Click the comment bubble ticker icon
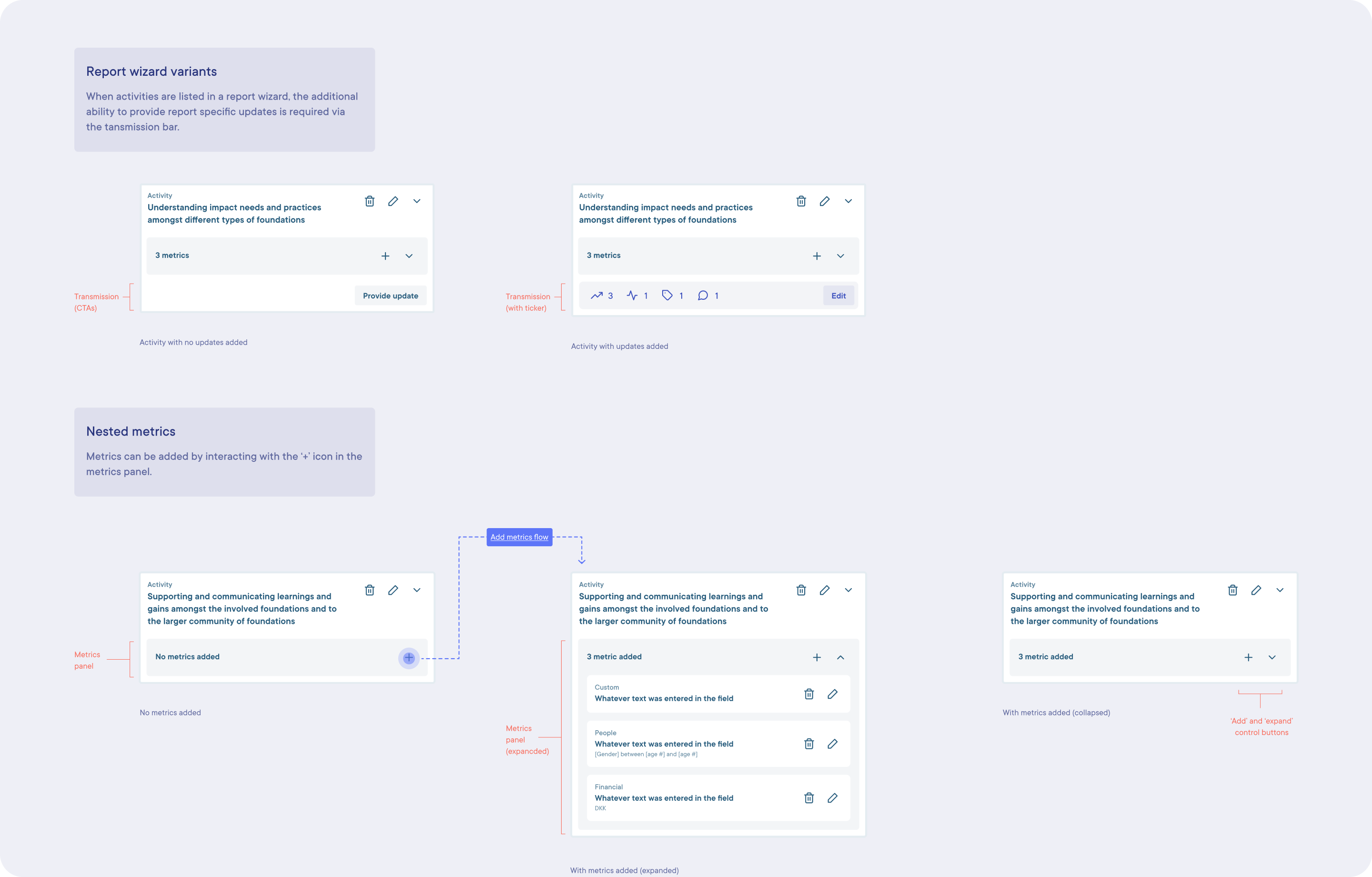The width and height of the screenshot is (1372, 877). pyautogui.click(x=703, y=296)
